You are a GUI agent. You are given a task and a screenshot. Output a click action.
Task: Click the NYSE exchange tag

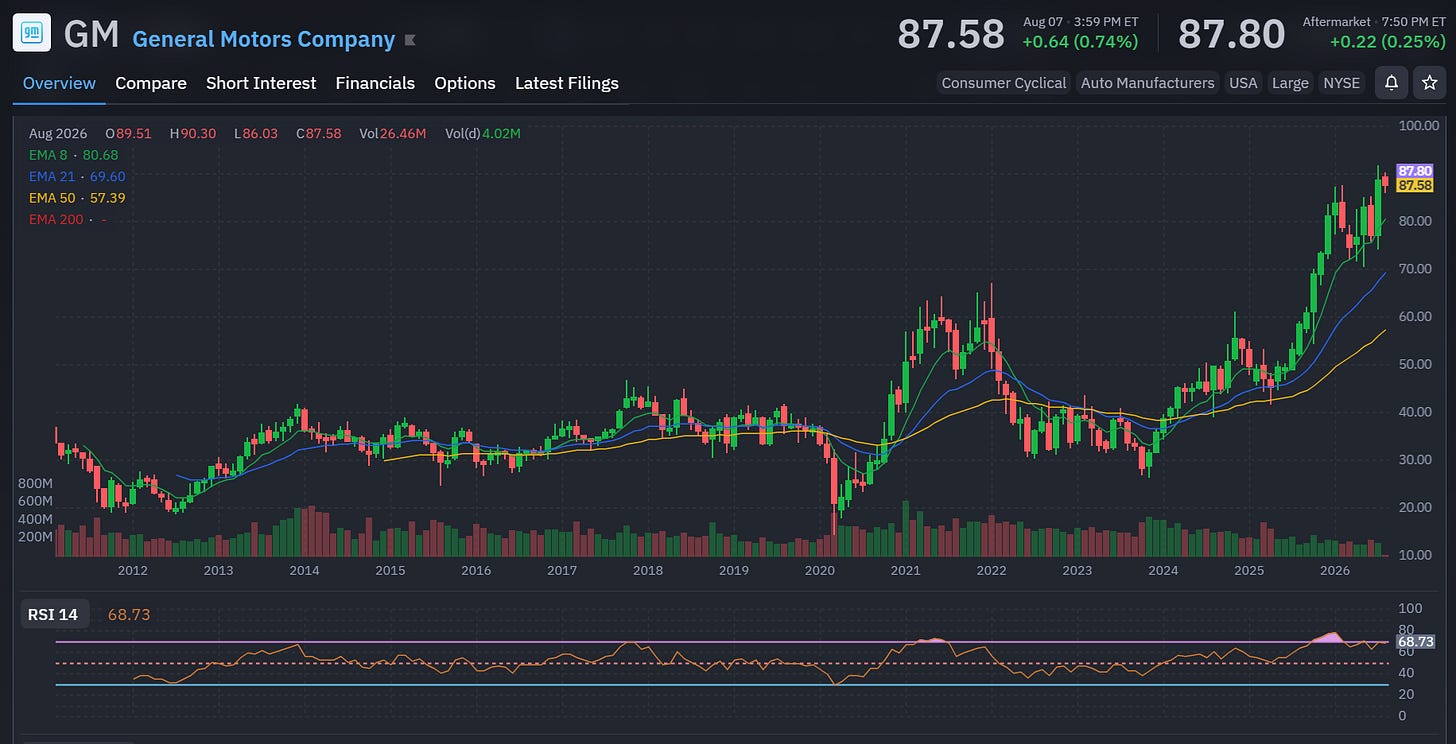tap(1342, 83)
